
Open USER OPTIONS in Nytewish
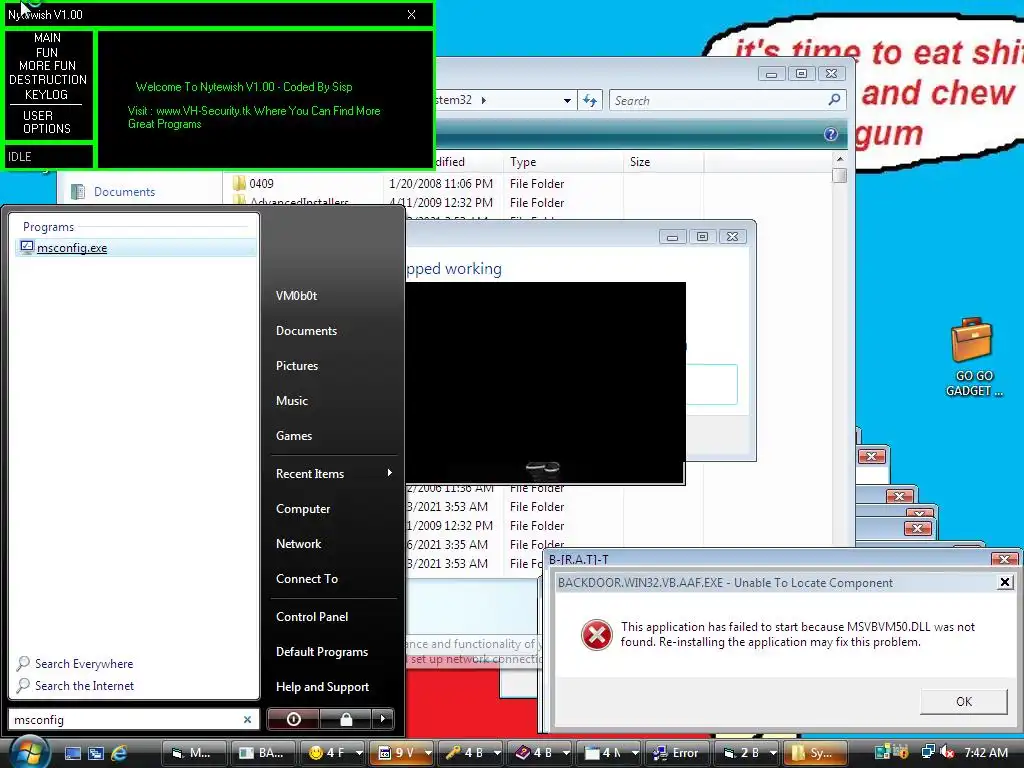(x=47, y=122)
